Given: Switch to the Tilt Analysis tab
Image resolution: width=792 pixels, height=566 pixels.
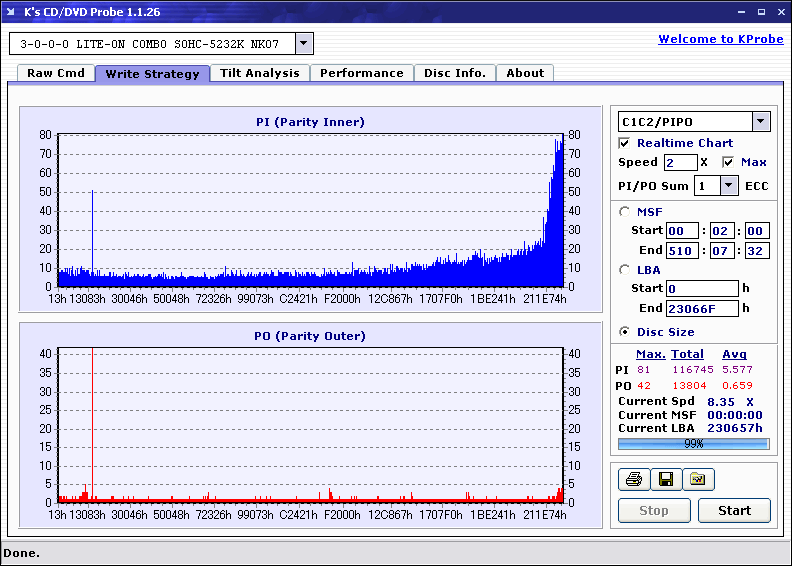Looking at the screenshot, I should [x=260, y=73].
